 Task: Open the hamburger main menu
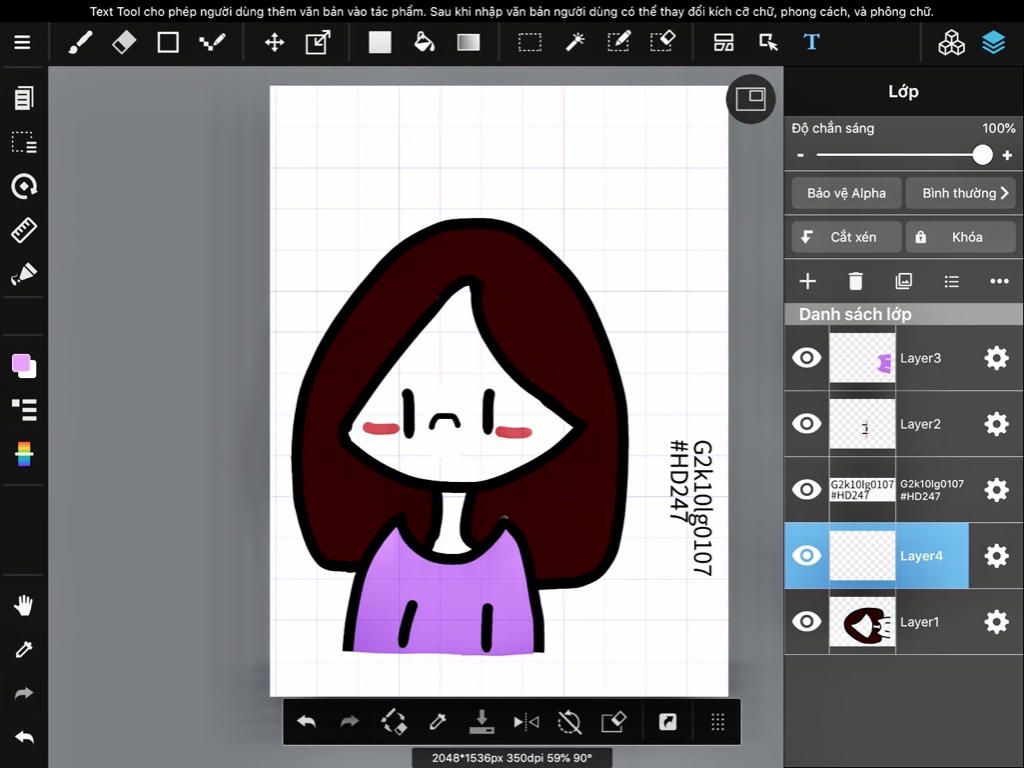(22, 43)
